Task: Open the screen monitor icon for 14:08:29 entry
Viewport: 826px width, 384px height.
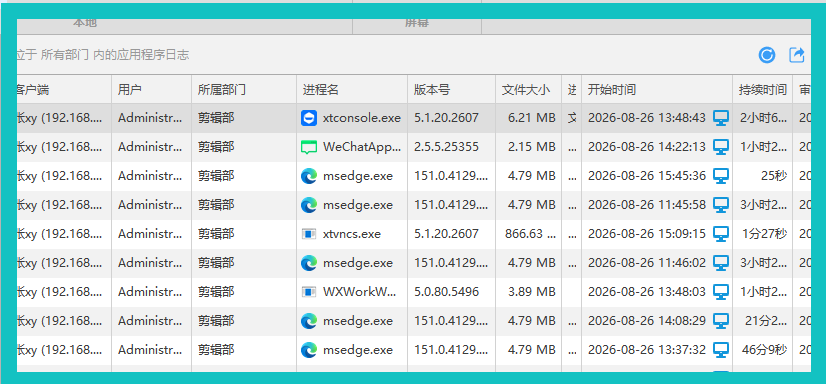Action: coord(721,321)
